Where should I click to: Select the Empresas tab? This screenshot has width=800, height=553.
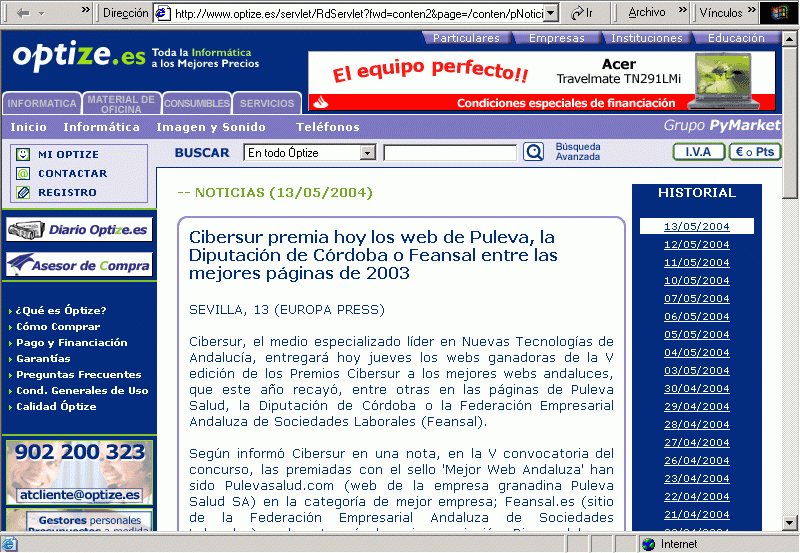pos(557,38)
